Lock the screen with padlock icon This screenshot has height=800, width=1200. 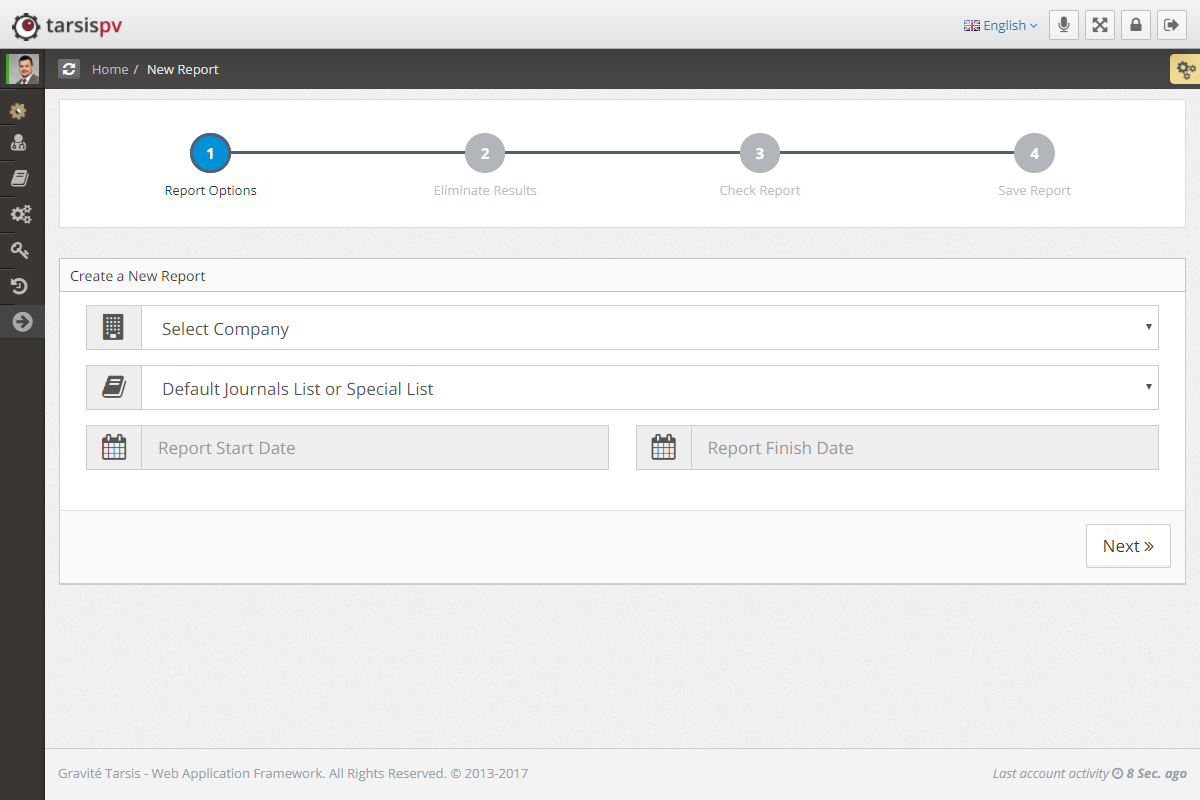pos(1135,25)
